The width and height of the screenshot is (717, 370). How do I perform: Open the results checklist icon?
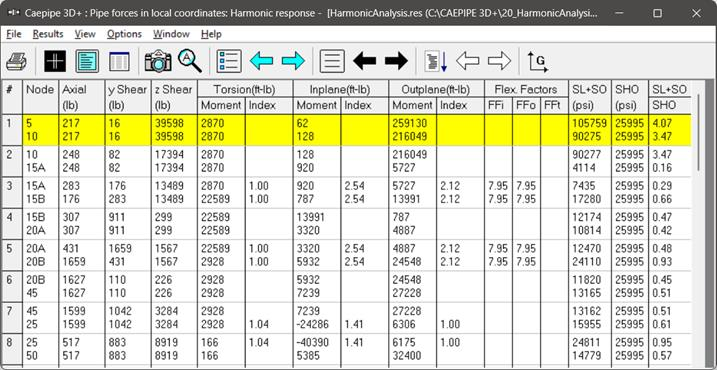coord(229,61)
